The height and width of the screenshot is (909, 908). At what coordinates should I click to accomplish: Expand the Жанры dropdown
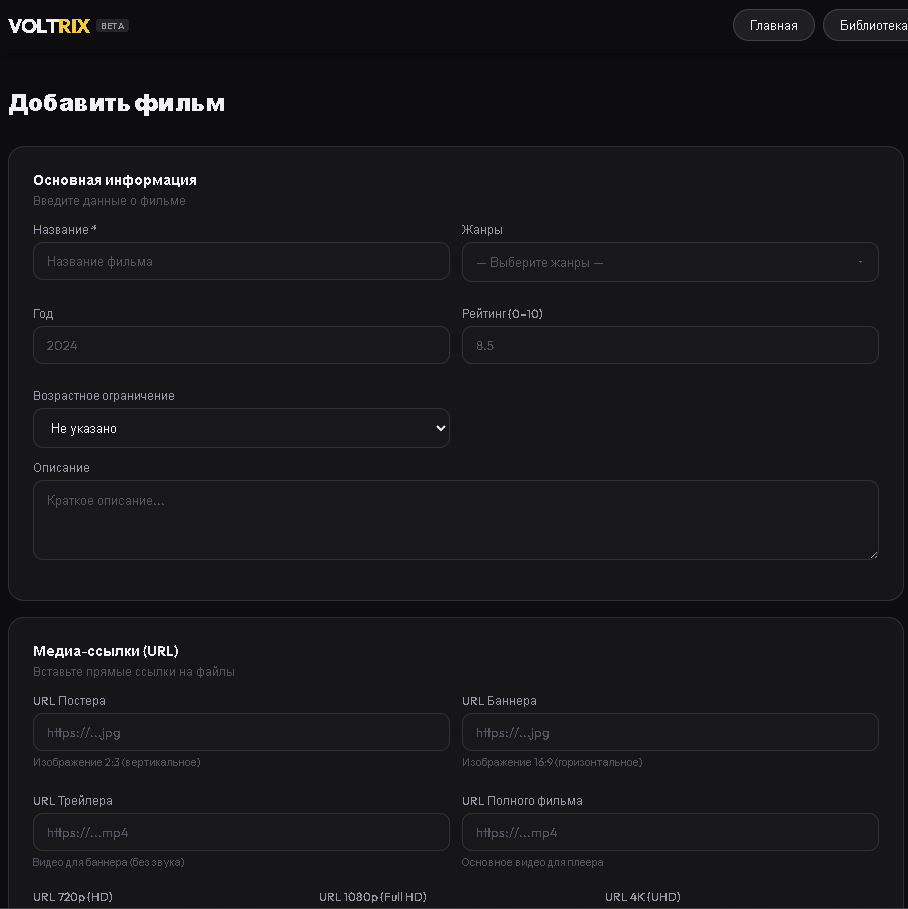click(x=670, y=263)
